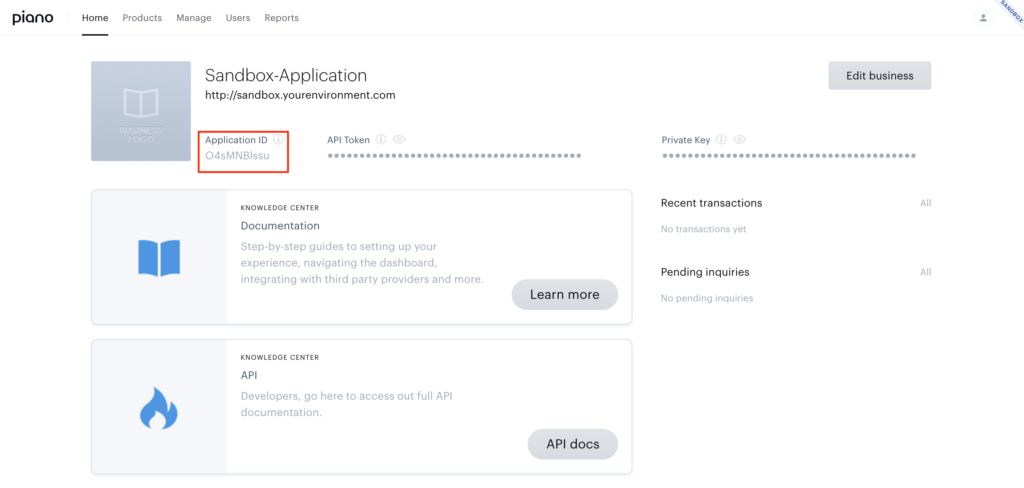This screenshot has height=488, width=1024.
Task: View All recent transactions
Action: [x=925, y=203]
